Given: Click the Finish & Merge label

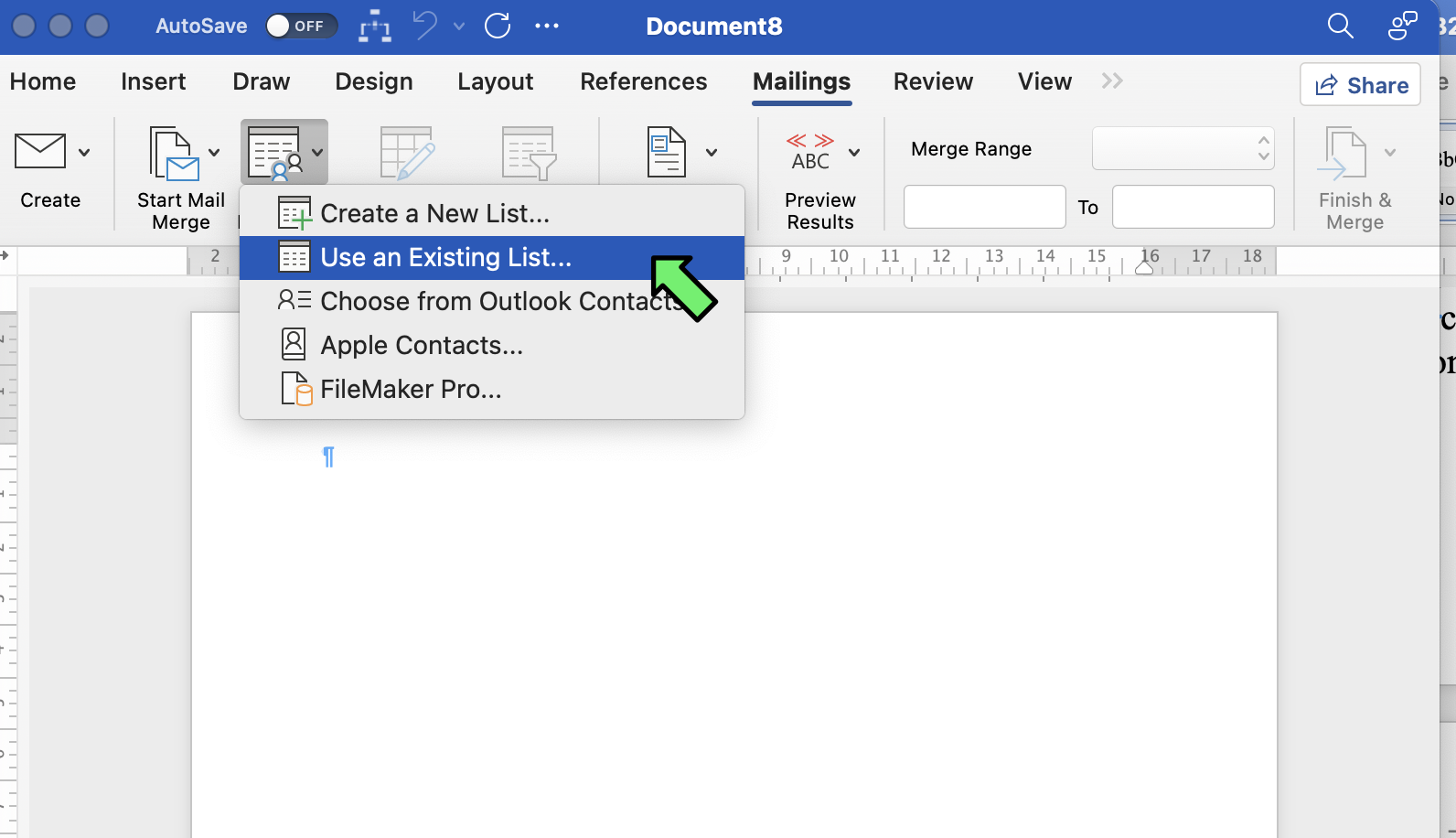Looking at the screenshot, I should click(x=1355, y=211).
